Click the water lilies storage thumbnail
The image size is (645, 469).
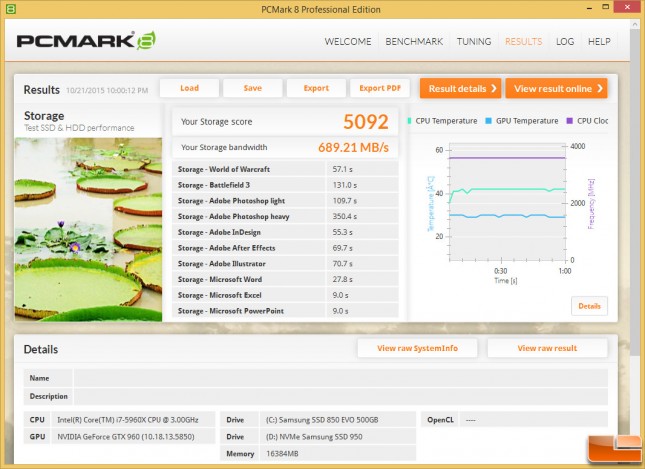point(88,230)
